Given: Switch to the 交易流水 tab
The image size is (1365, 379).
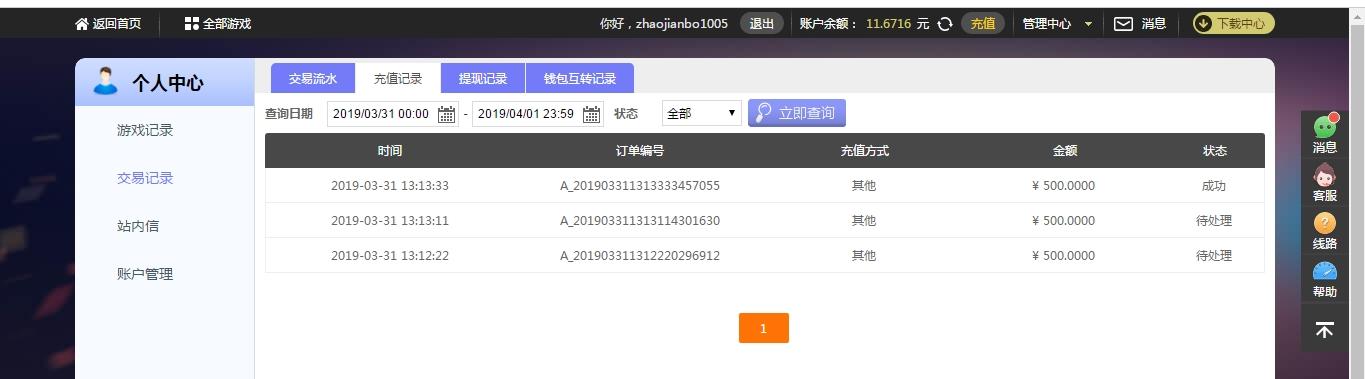Looking at the screenshot, I should [313, 78].
